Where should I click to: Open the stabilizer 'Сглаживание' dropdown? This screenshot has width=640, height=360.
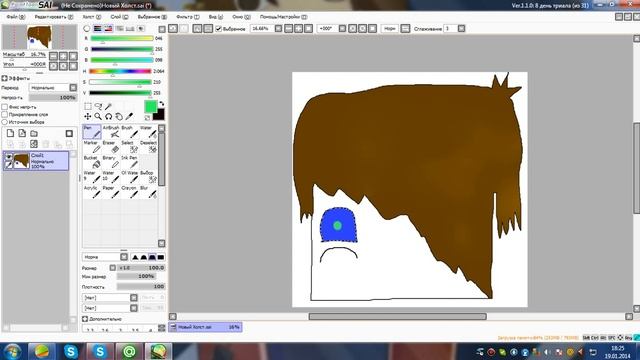[x=461, y=29]
